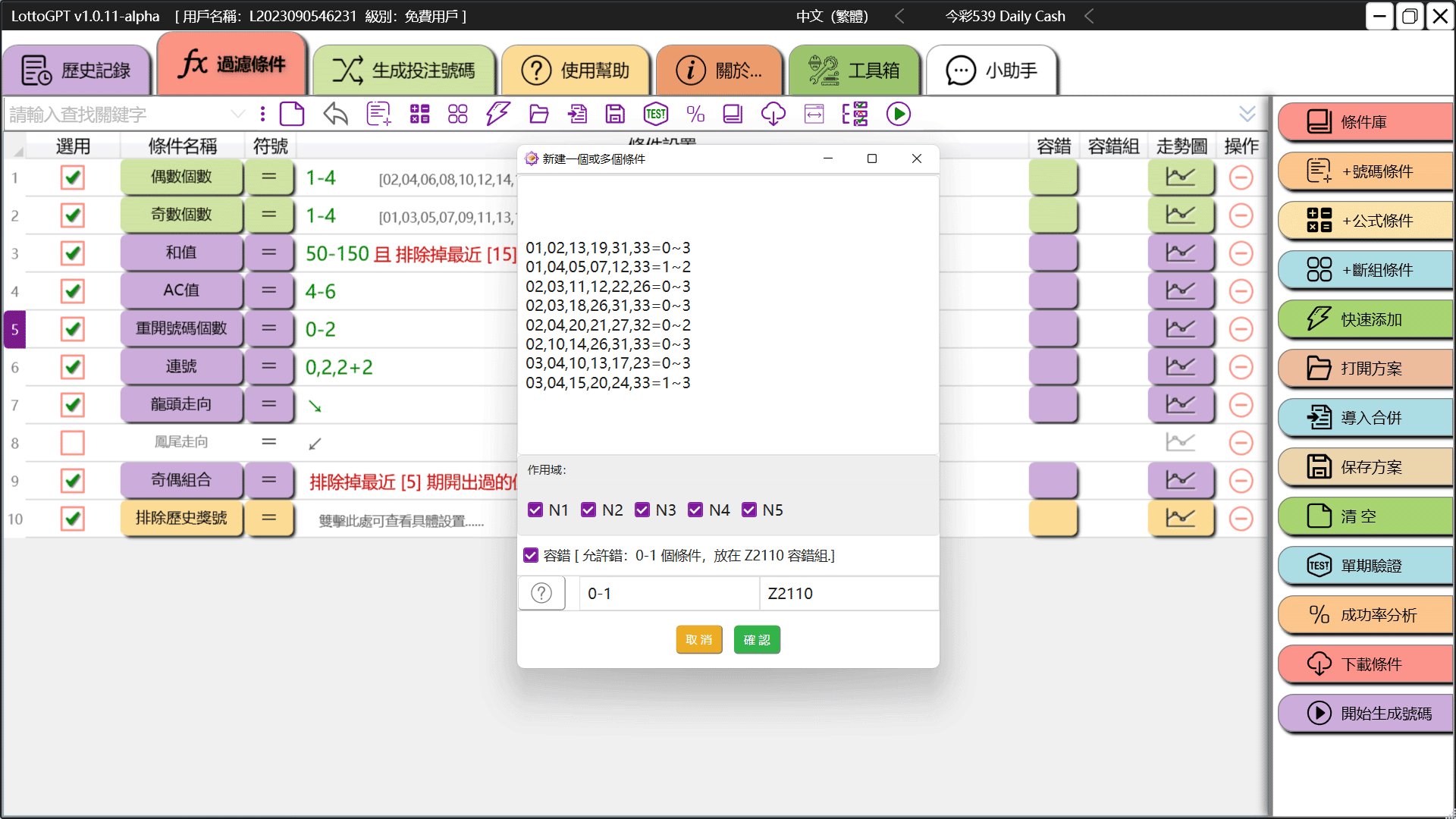This screenshot has height=819, width=1456.
Task: Open the 工具箱 tab
Action: [x=855, y=71]
